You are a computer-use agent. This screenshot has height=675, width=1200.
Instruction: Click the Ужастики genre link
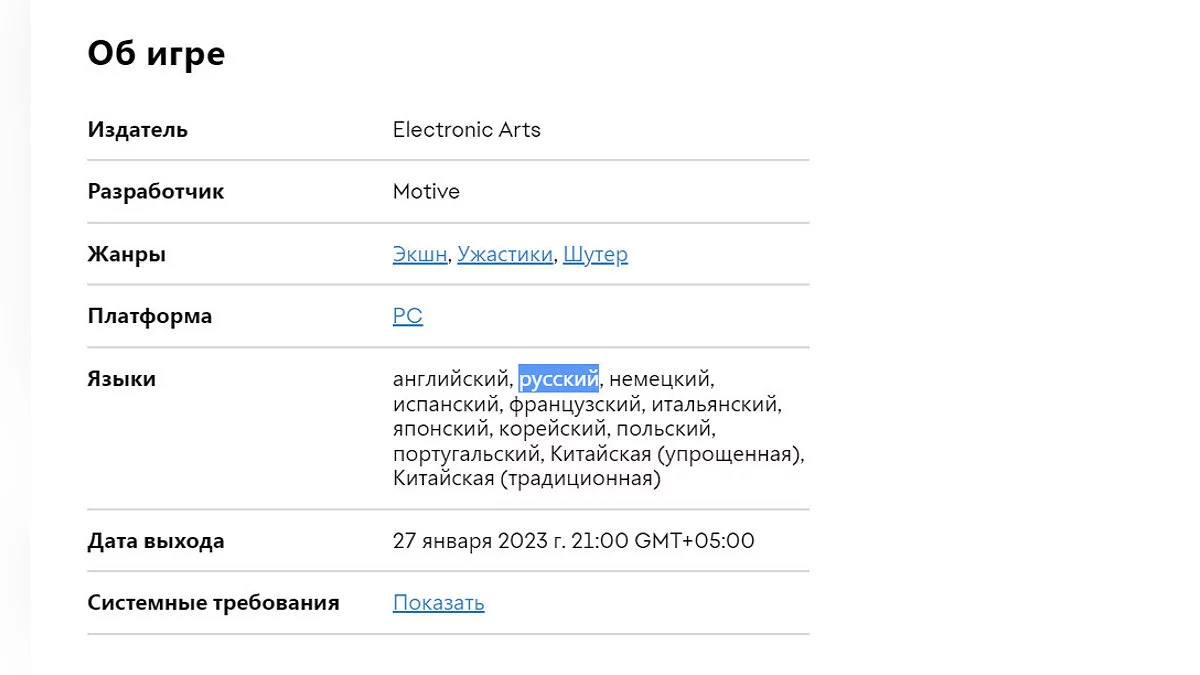[x=504, y=255]
